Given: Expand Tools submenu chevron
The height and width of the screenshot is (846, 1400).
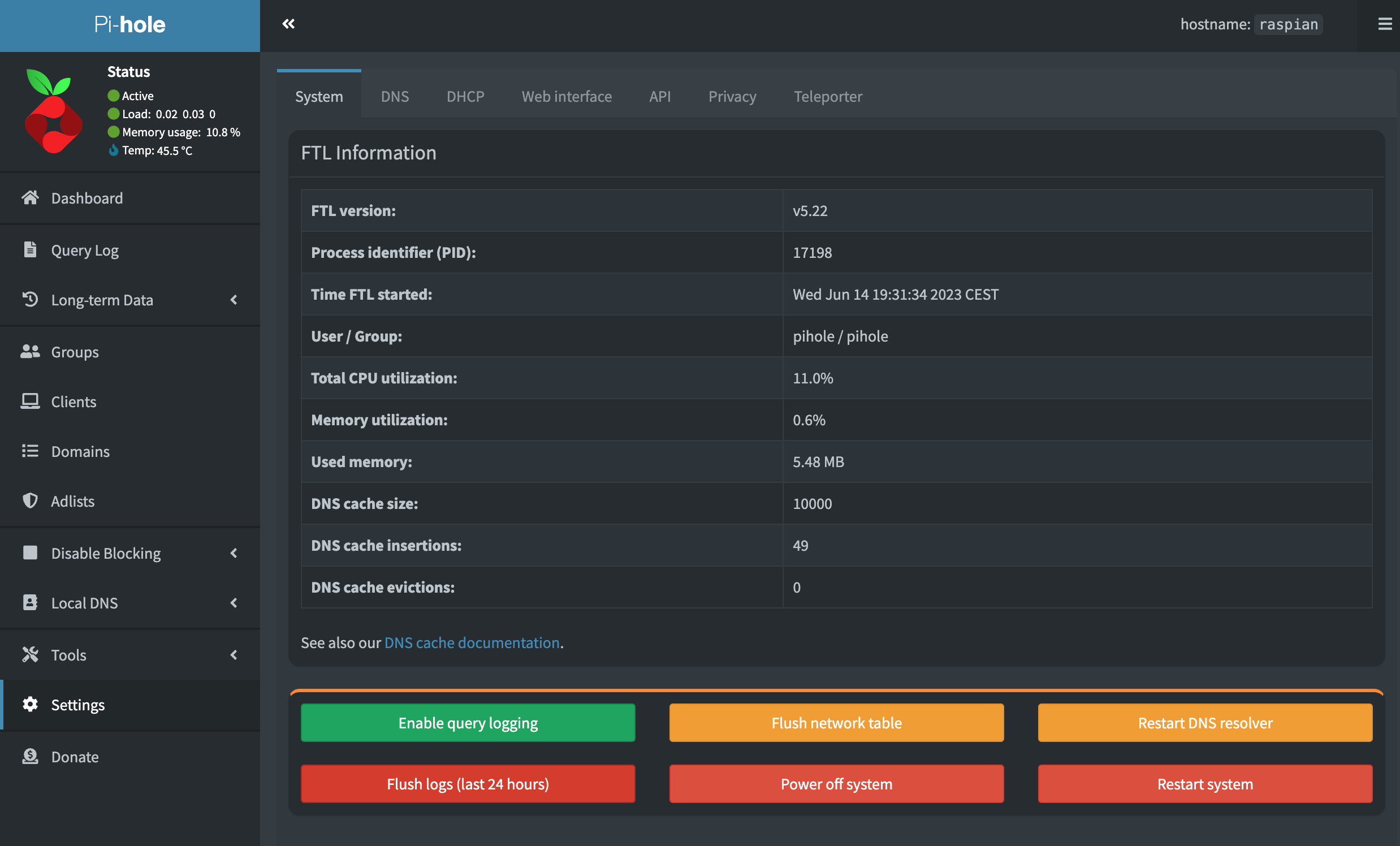Looking at the screenshot, I should click(234, 654).
